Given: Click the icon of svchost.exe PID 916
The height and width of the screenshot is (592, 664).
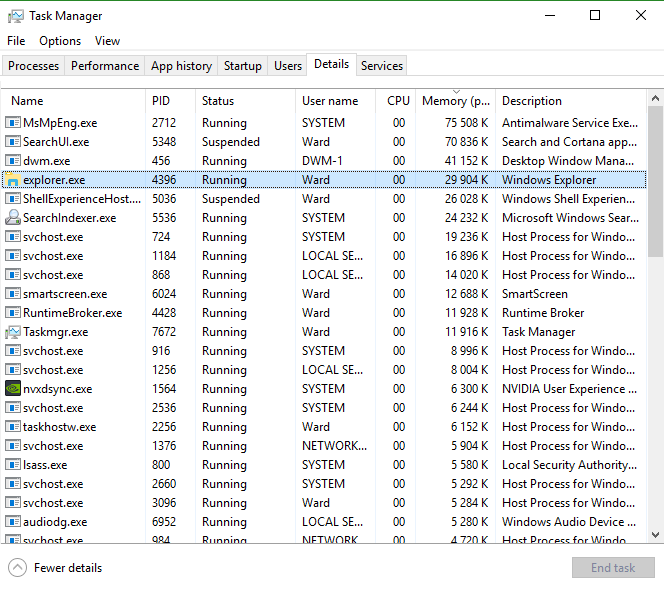Looking at the screenshot, I should pos(13,351).
